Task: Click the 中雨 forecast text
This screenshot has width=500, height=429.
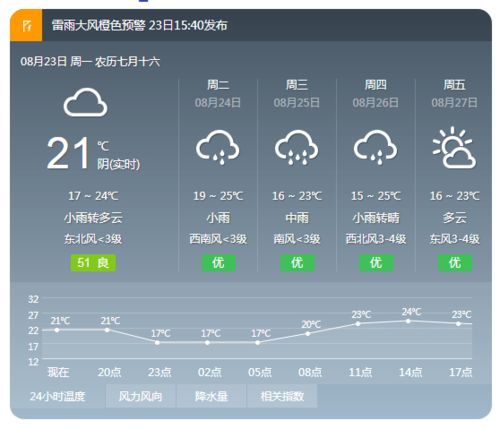Action: pos(297,218)
